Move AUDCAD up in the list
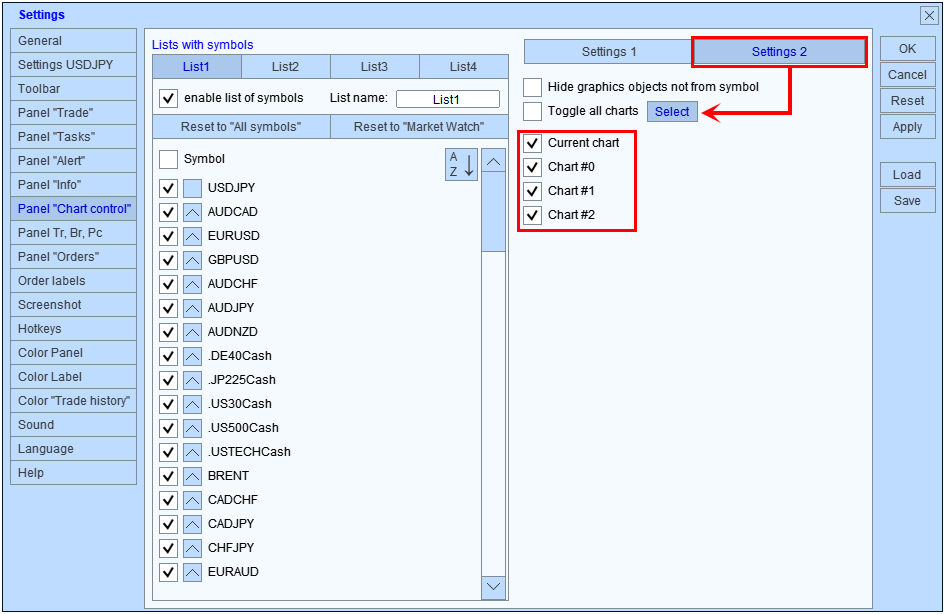947x614 pixels. point(193,213)
